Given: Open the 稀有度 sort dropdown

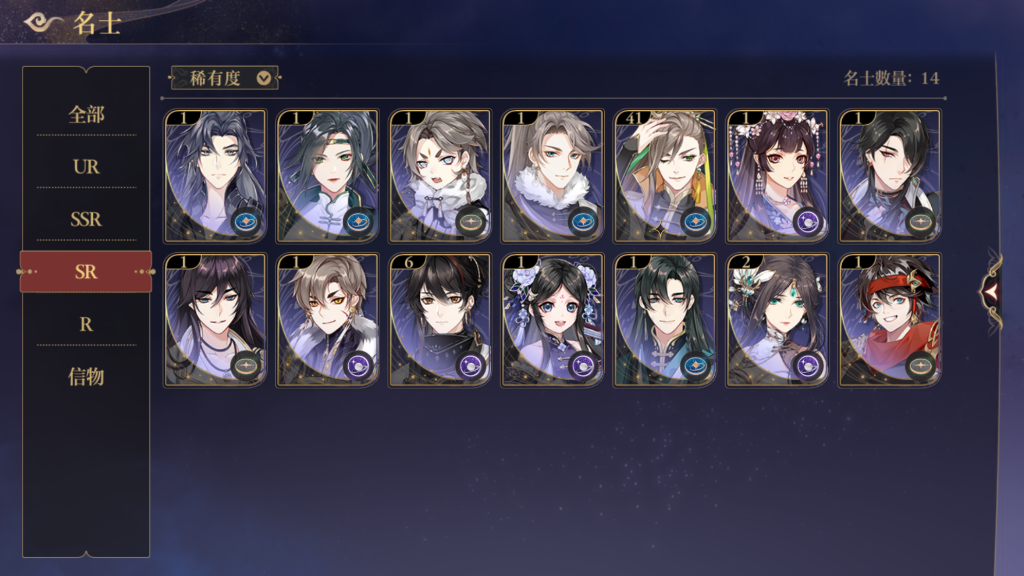Looking at the screenshot, I should click(x=225, y=78).
